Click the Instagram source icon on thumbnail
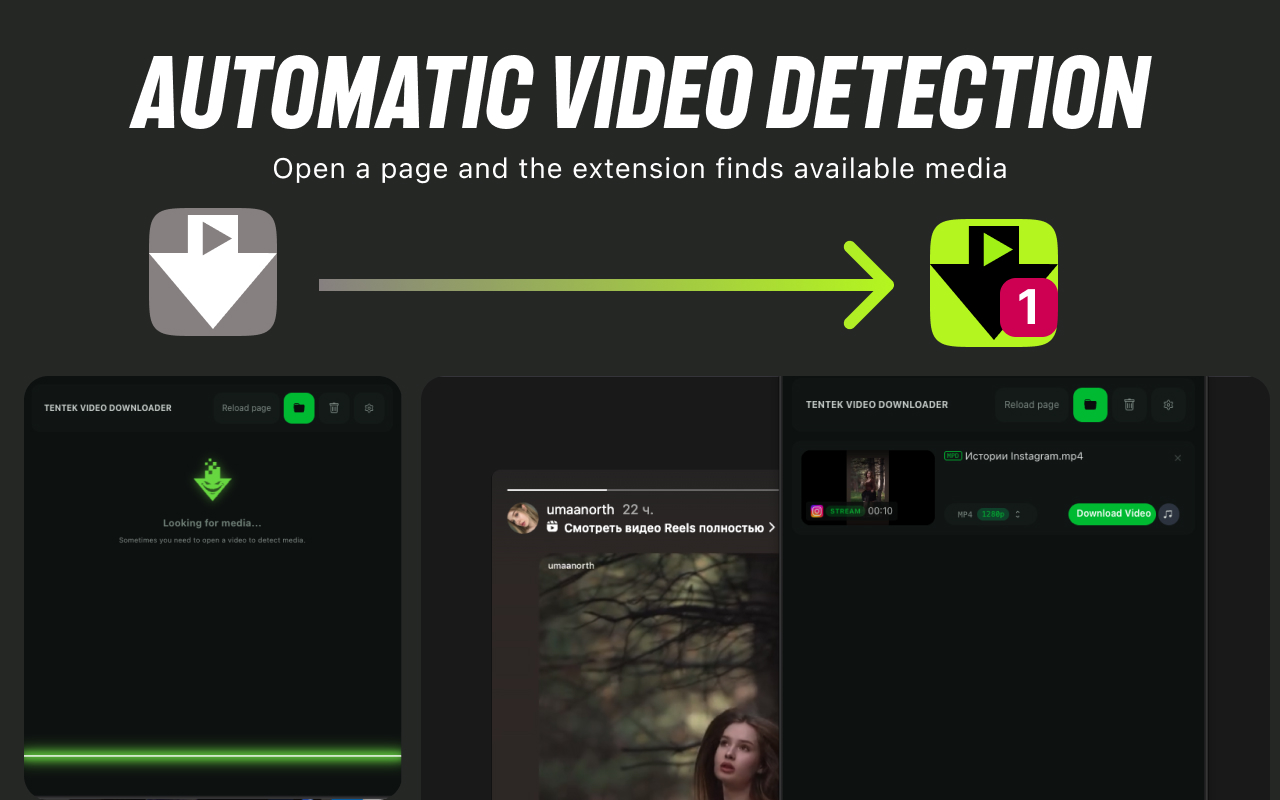The width and height of the screenshot is (1280, 800). coord(817,511)
